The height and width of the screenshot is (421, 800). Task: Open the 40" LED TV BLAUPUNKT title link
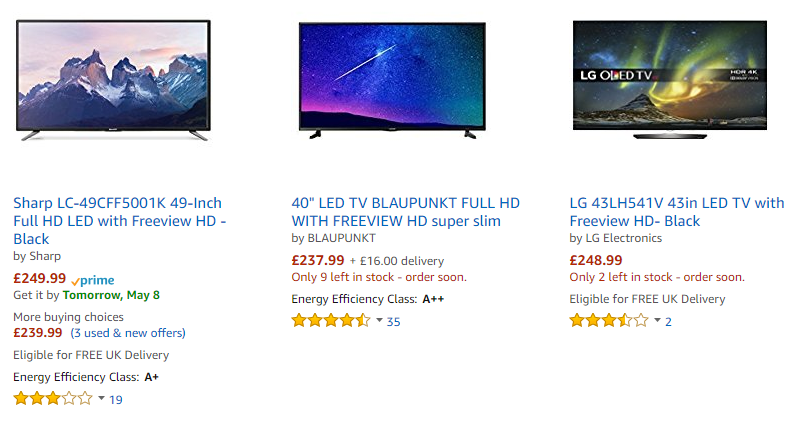(x=406, y=212)
